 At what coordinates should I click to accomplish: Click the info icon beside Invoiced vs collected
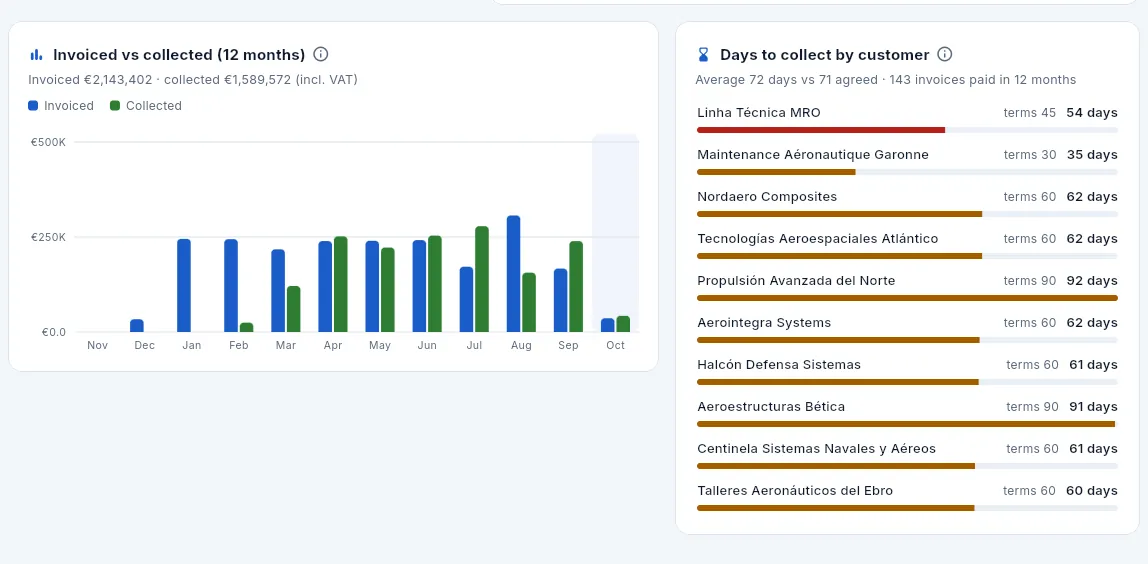(x=321, y=54)
